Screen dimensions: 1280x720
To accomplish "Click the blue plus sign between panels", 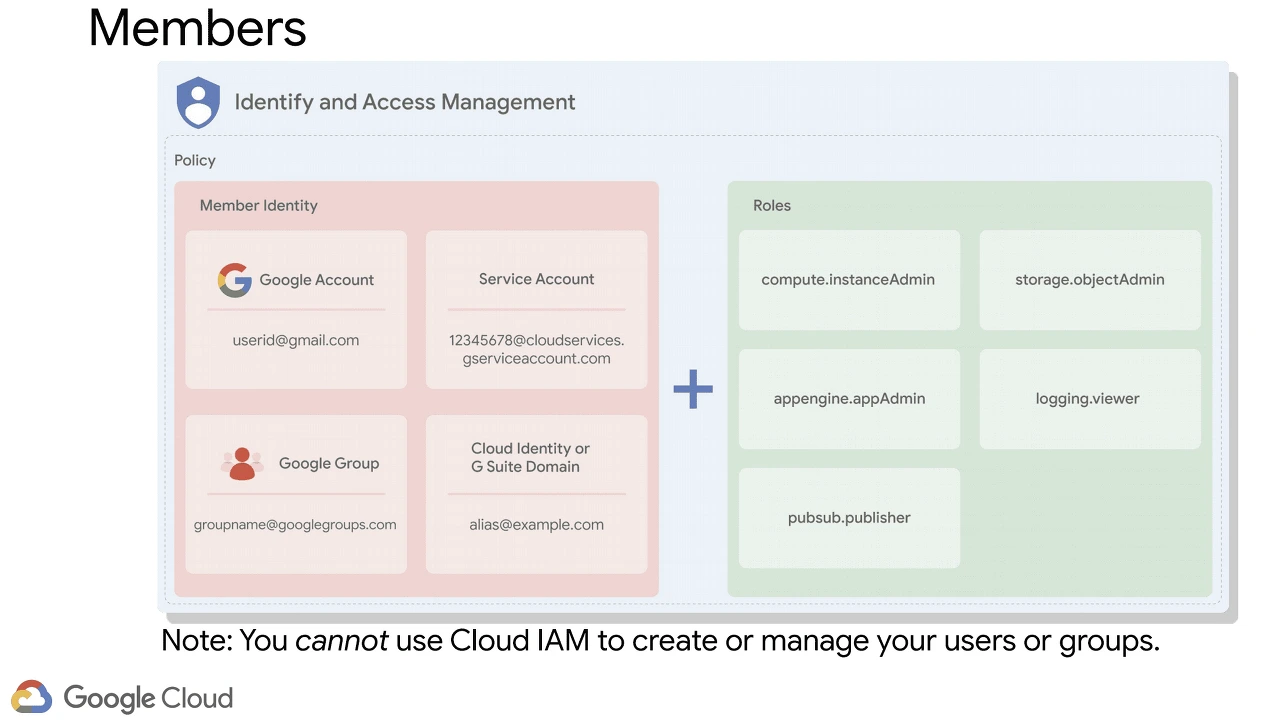I will click(x=693, y=389).
